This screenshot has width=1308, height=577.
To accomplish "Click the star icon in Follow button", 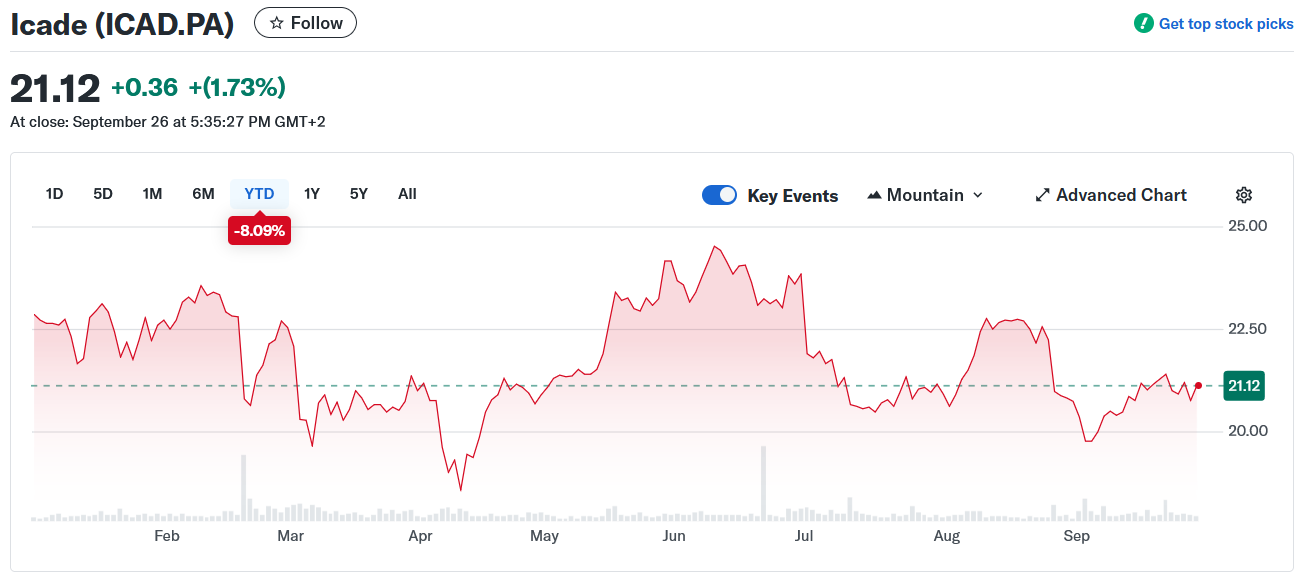I will [277, 23].
